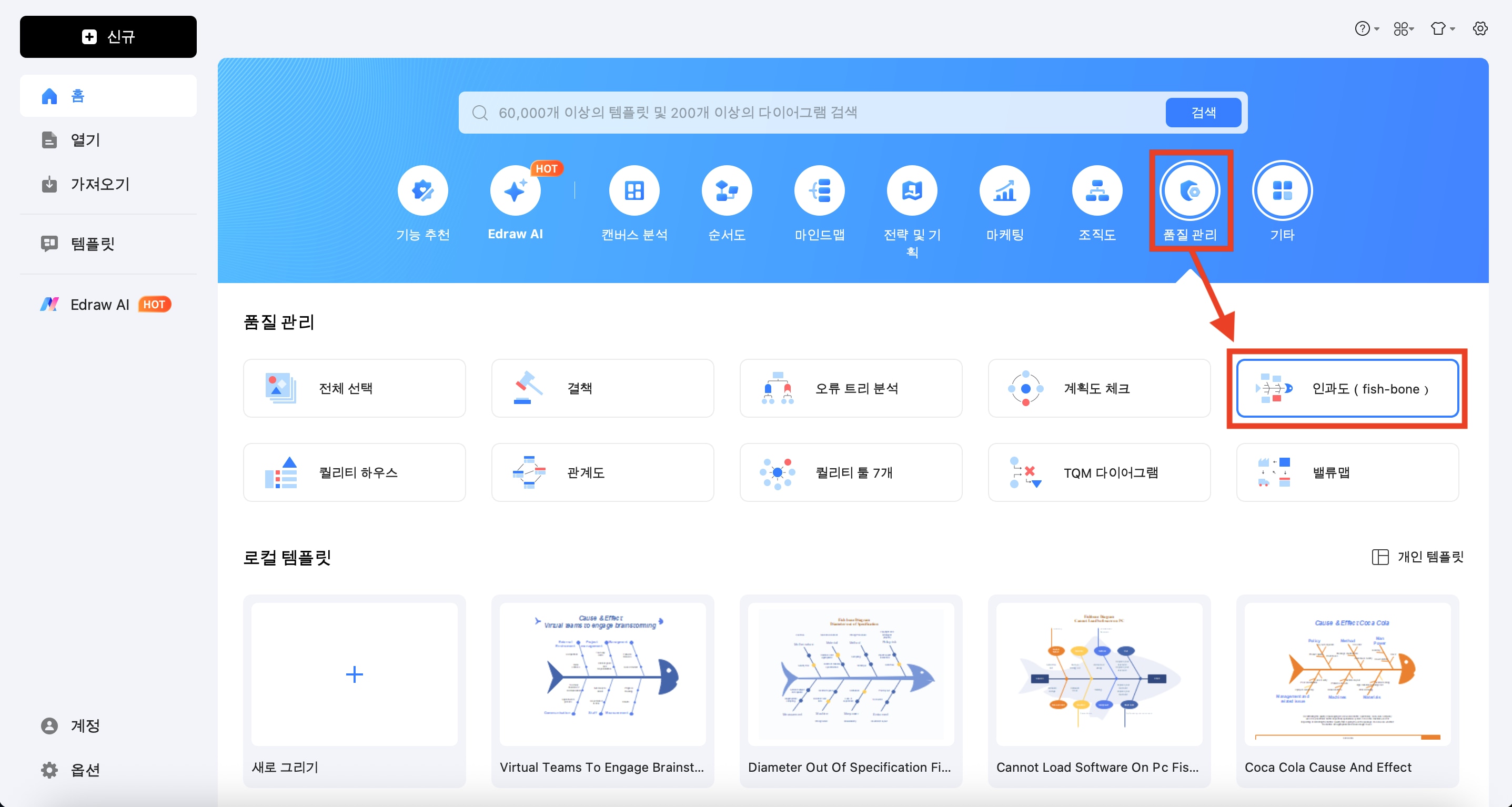Image resolution: width=1512 pixels, height=807 pixels.
Task: Choose the 인과도 (fish-bone) diagram type
Action: pos(1347,389)
